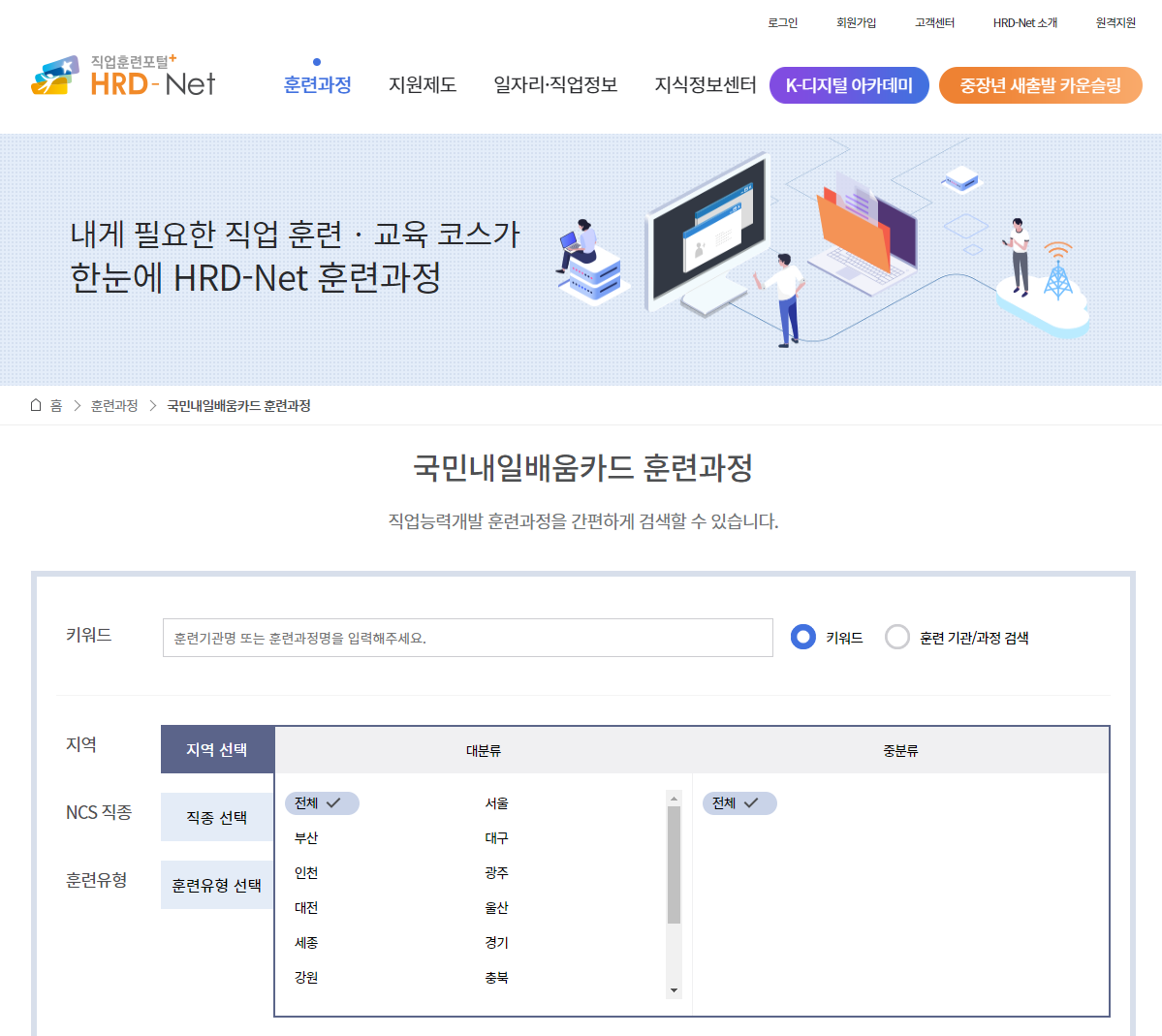Click the 중장년 새출발 카운슬링 button

[1041, 85]
